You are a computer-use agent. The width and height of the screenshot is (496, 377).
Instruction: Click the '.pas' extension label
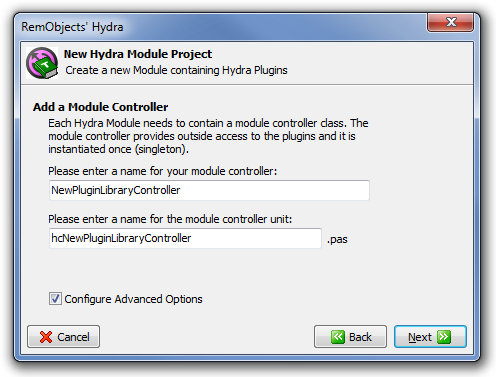(337, 239)
